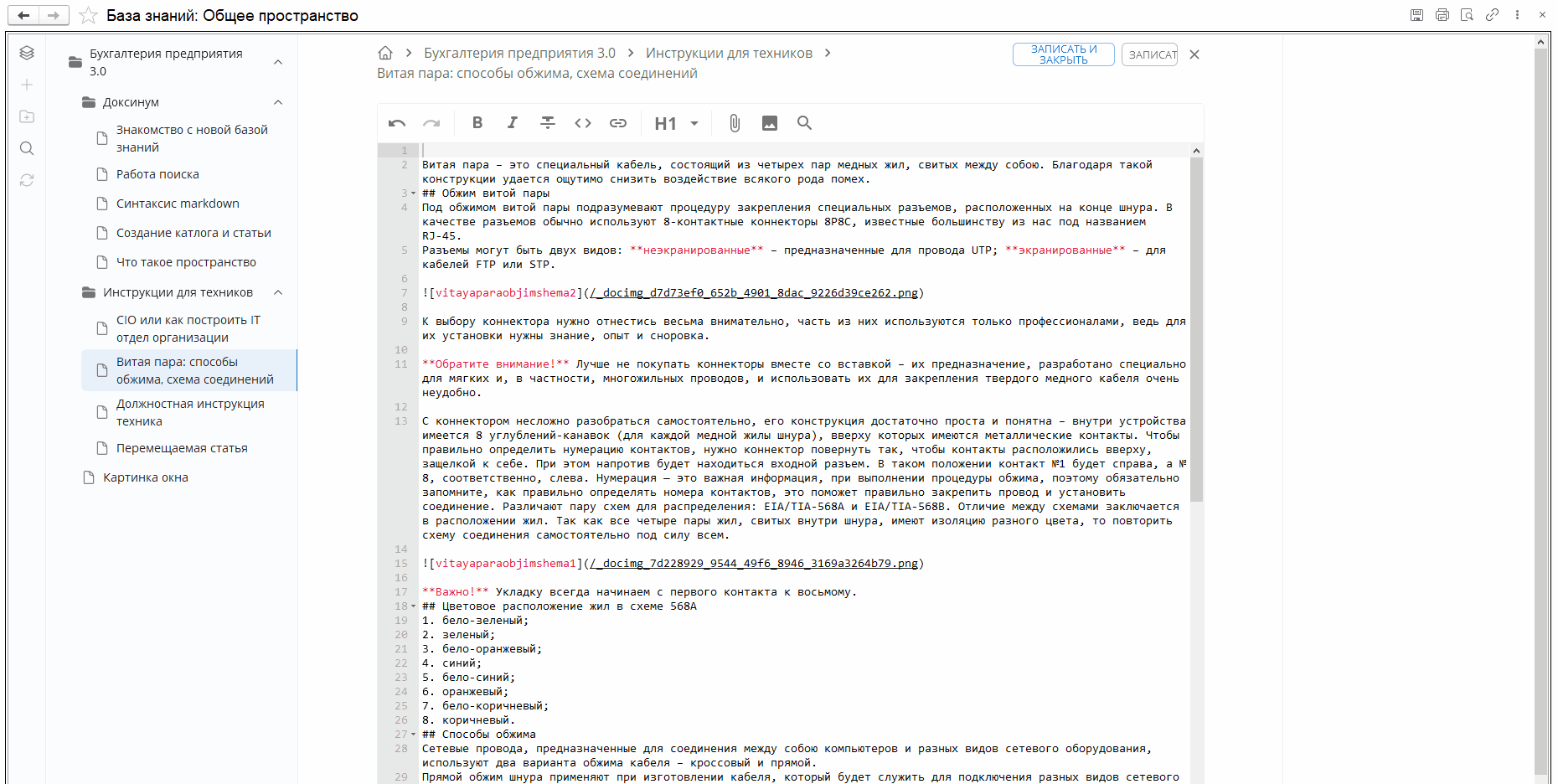Insert a hyperlink with the link icon
This screenshot has height=784, width=1558.
pos(618,123)
